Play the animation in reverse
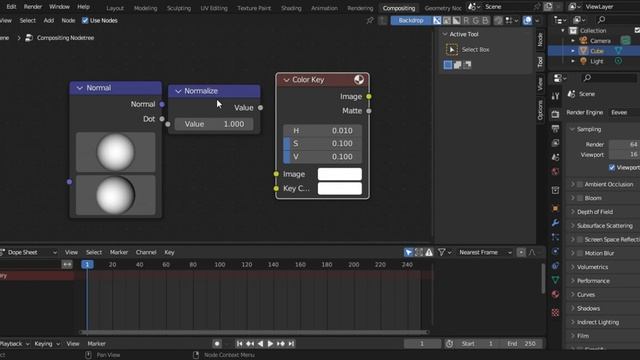Image resolution: width=640 pixels, height=360 pixels. [x=260, y=344]
